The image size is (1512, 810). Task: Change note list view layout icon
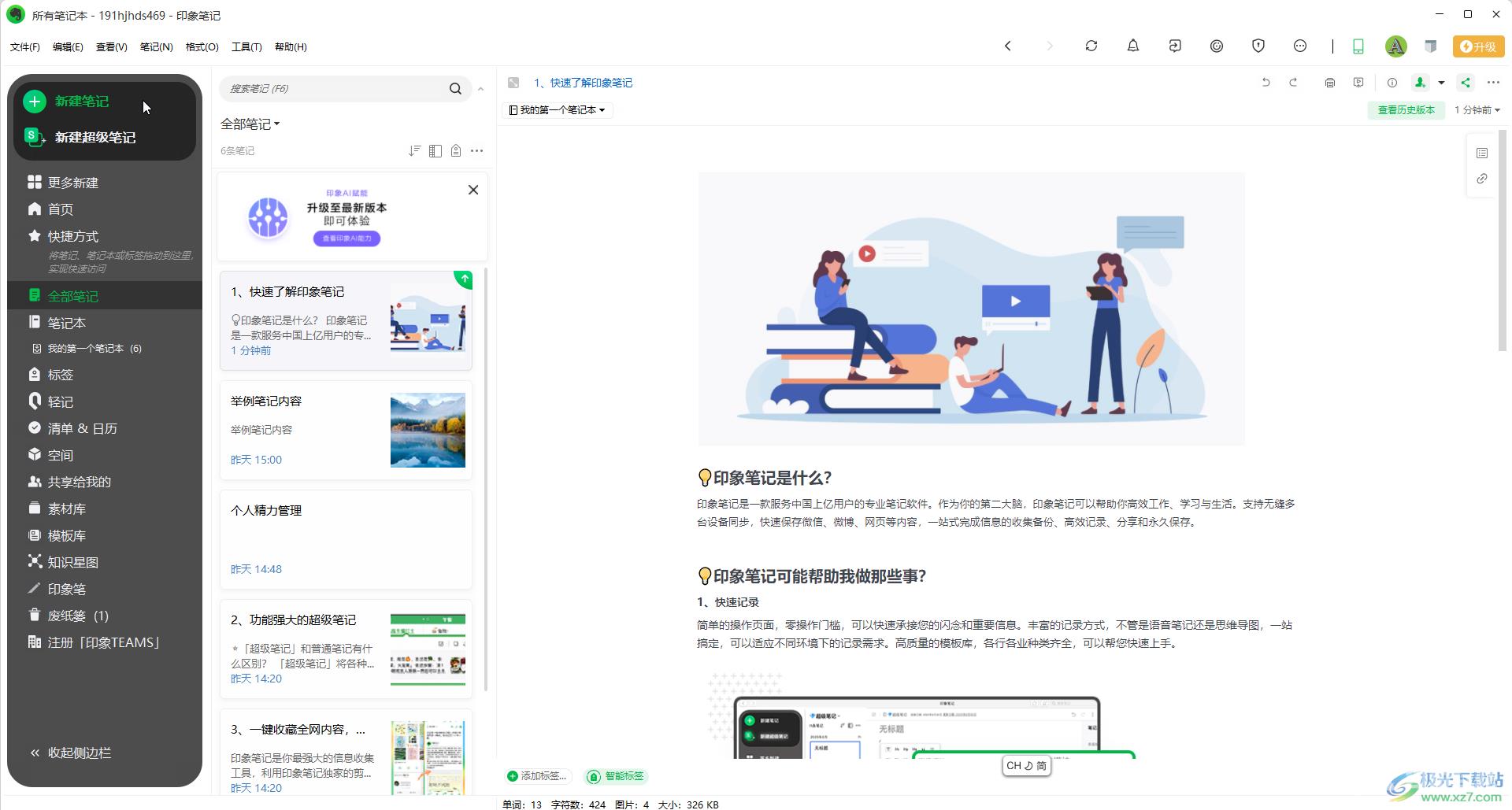[435, 150]
